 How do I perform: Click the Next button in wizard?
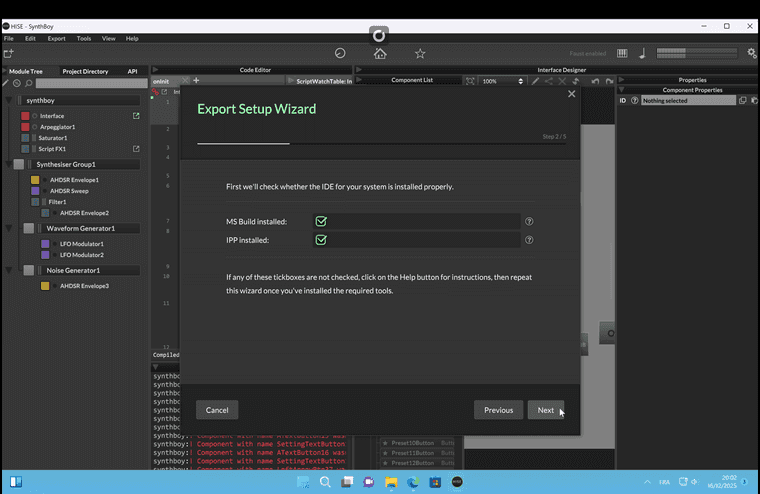pyautogui.click(x=545, y=410)
